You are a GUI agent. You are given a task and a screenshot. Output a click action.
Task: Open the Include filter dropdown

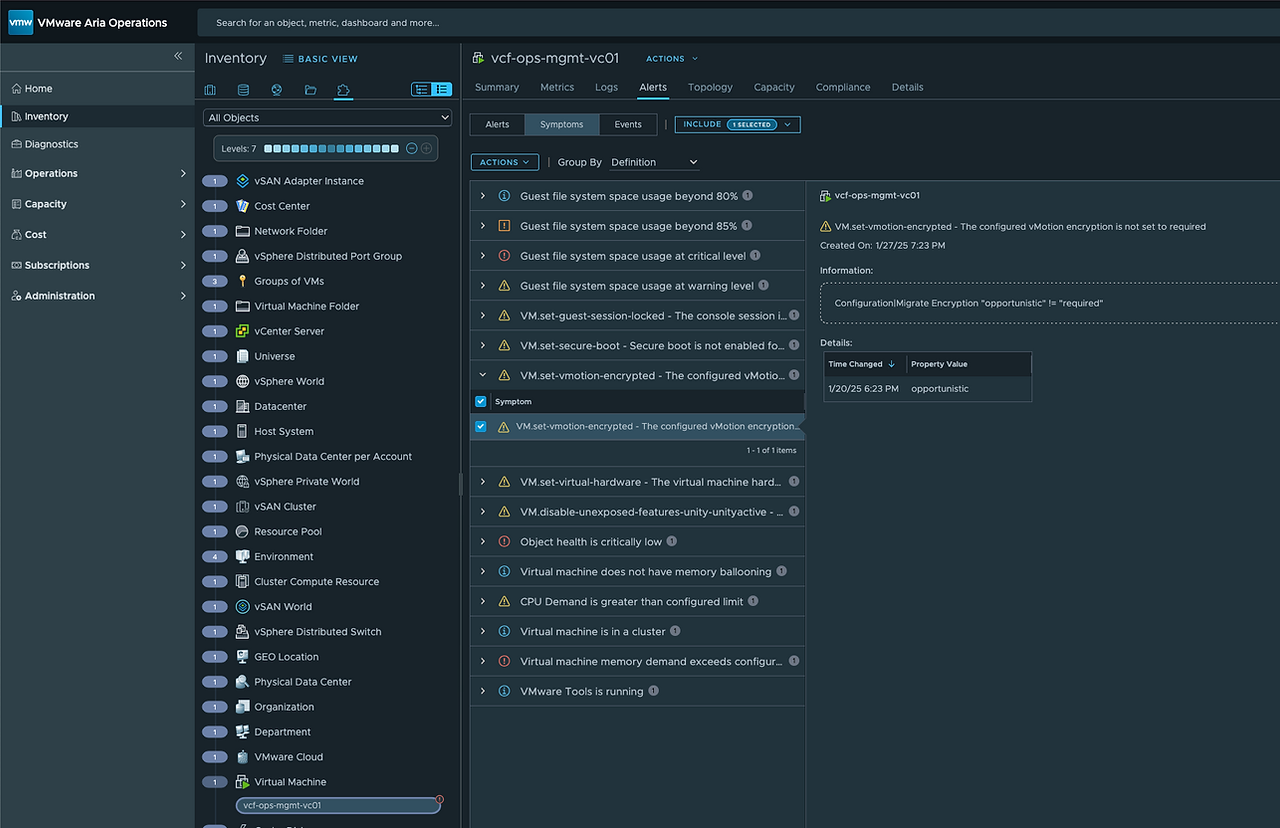coord(738,125)
